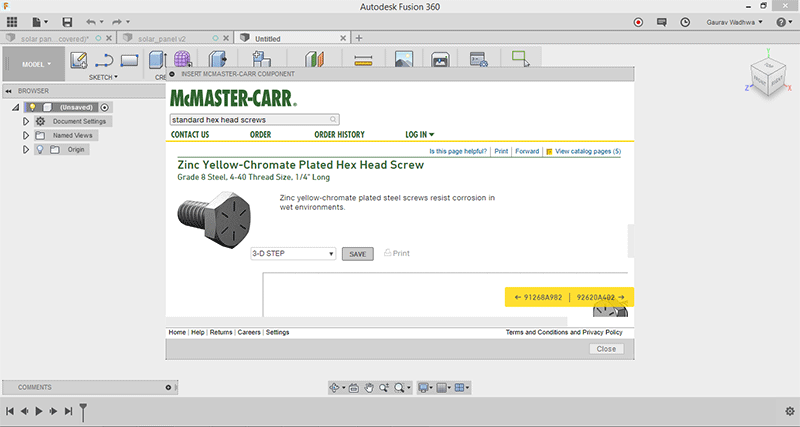
Task: Click the hex head screw thumbnail
Action: click(214, 219)
